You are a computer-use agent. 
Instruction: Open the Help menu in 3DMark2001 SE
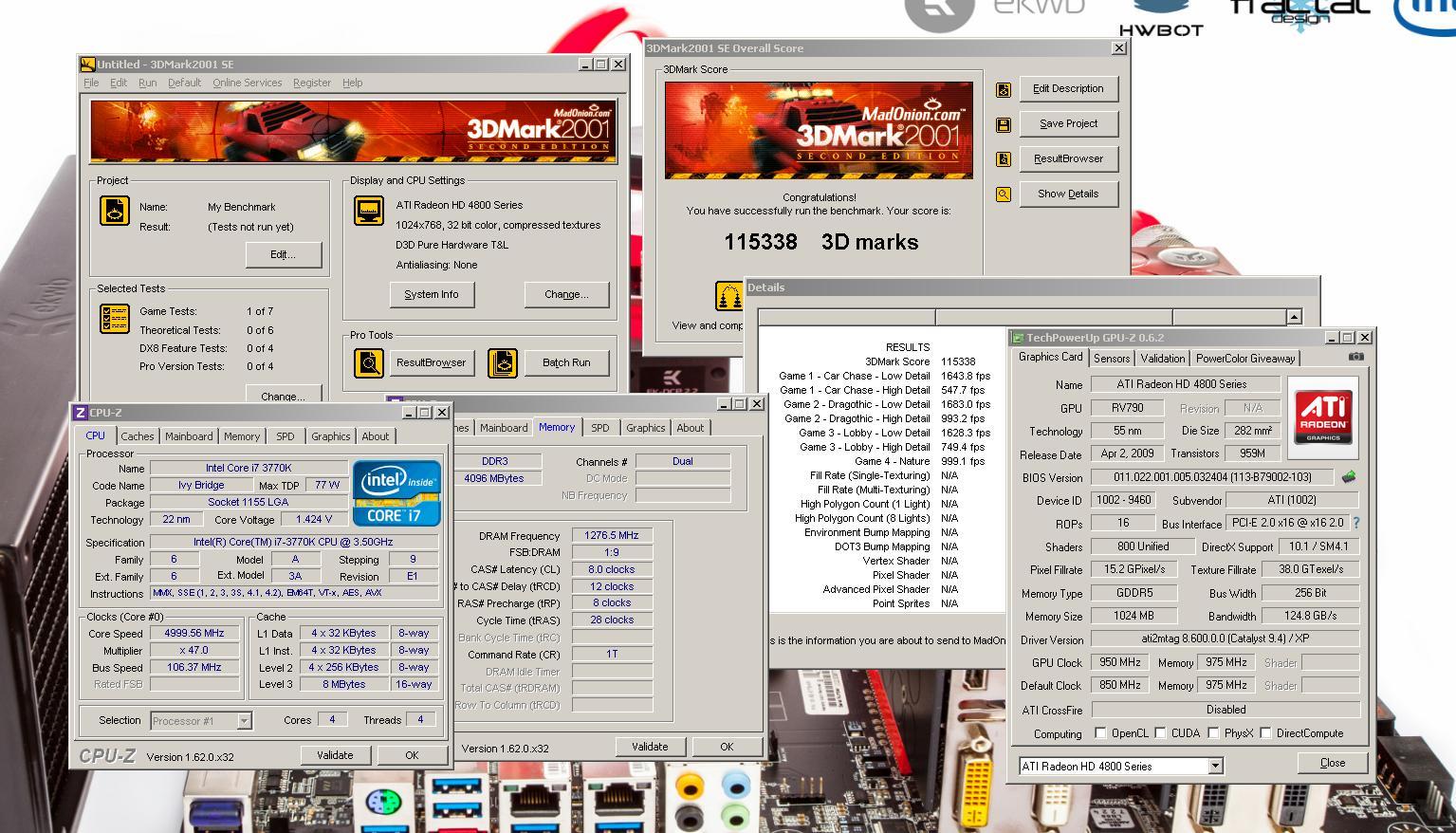352,83
